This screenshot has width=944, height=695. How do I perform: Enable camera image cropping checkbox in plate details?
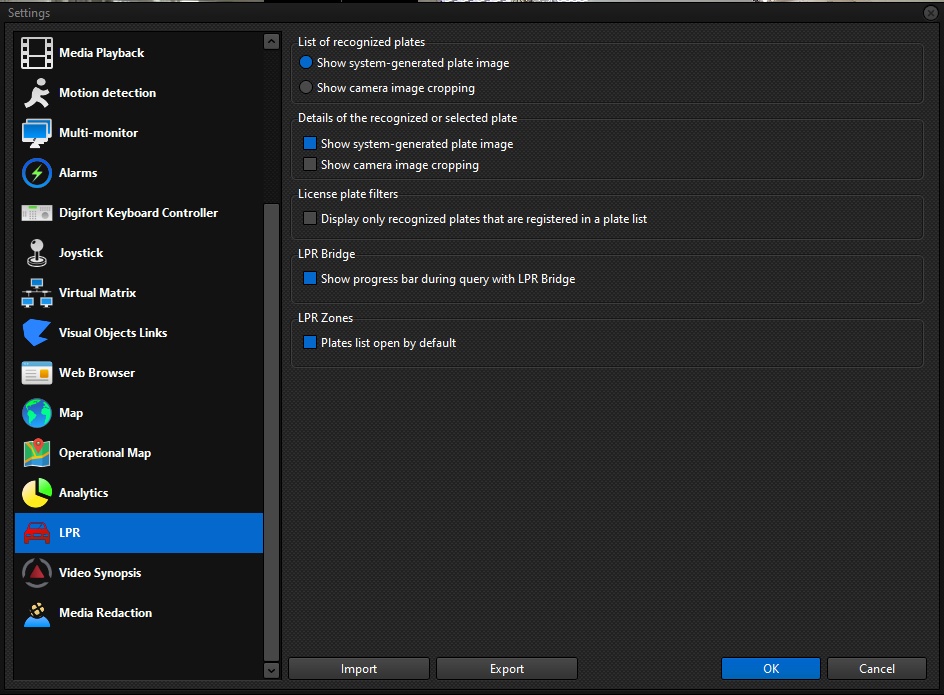[310, 164]
